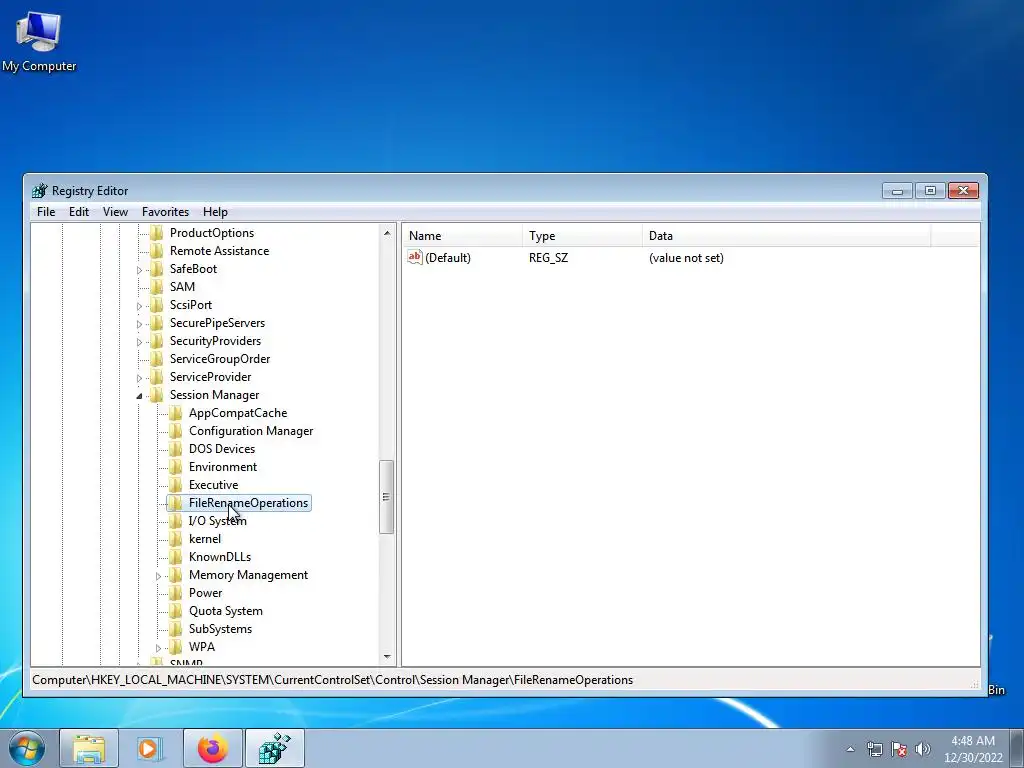Sort values by Data column header
The height and width of the screenshot is (768, 1024).
click(x=787, y=236)
